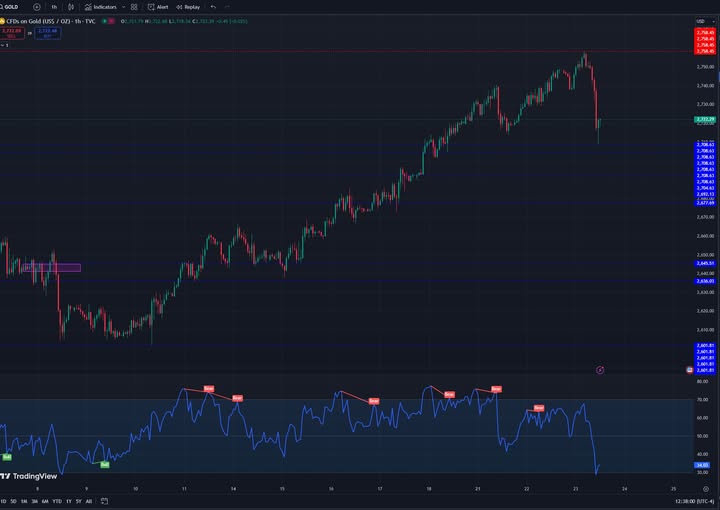
Task: Open the indicator templates grid icon
Action: [x=136, y=6]
